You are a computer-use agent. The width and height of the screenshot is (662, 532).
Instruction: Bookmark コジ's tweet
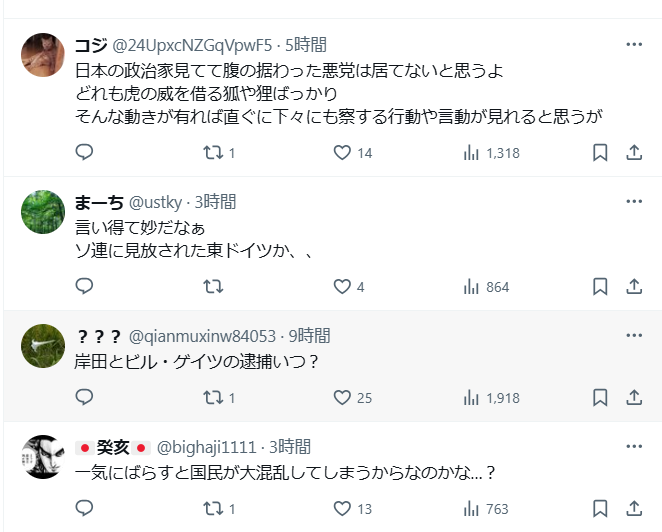pos(600,153)
